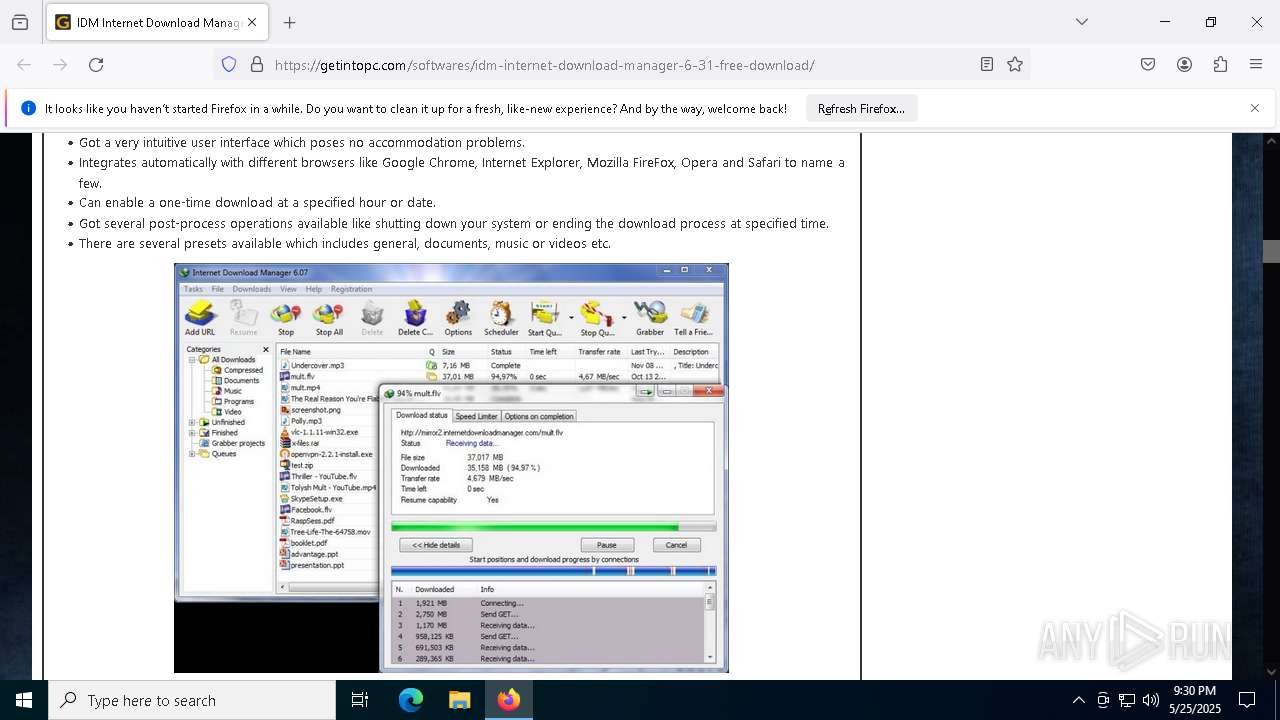This screenshot has width=1280, height=720.
Task: Select the IDM Internet Download Manager tab
Action: coord(157,22)
